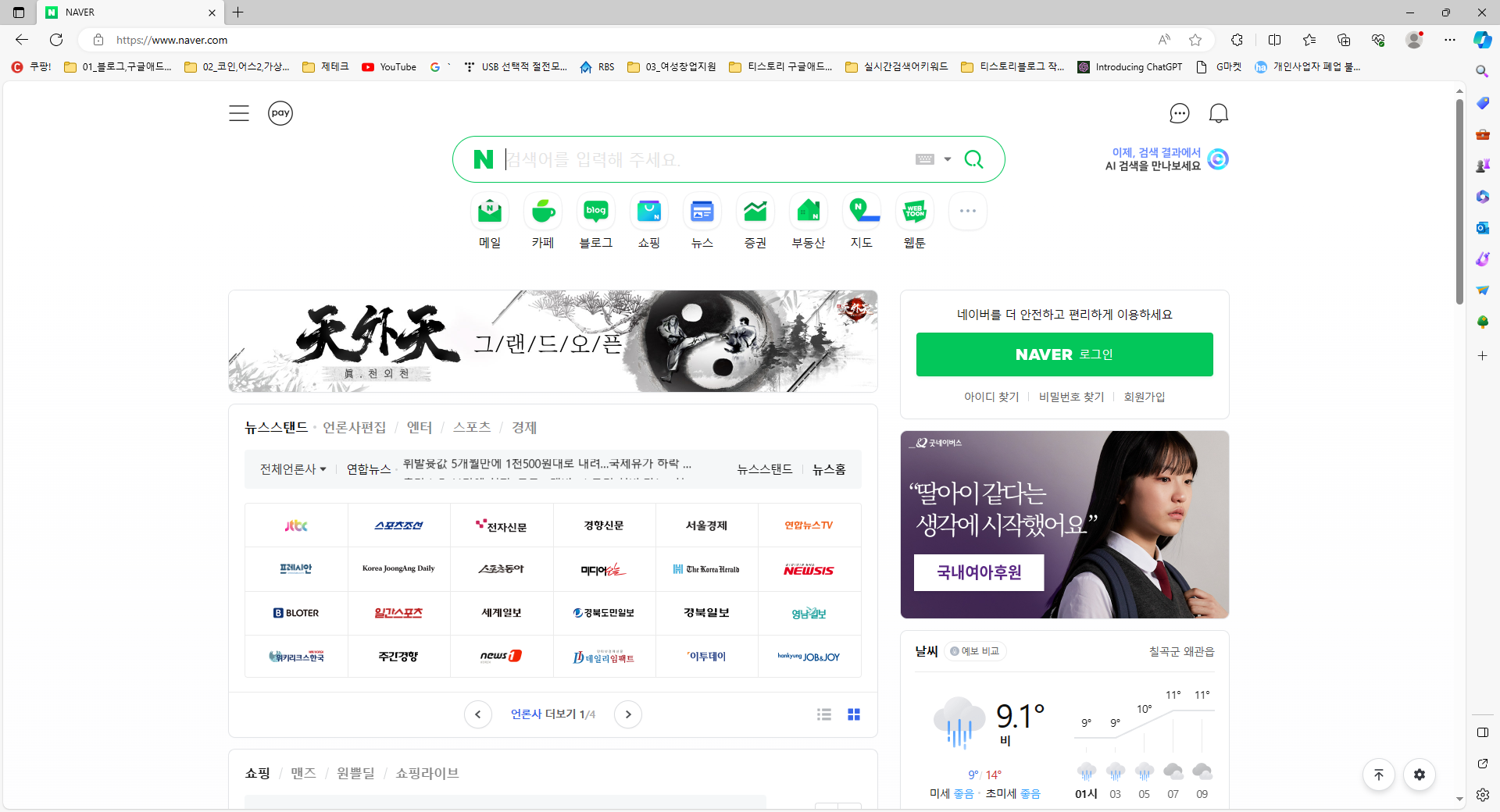Viewport: 1500px width, 812px height.
Task: Click the NAVER 로그인 button
Action: [x=1064, y=354]
